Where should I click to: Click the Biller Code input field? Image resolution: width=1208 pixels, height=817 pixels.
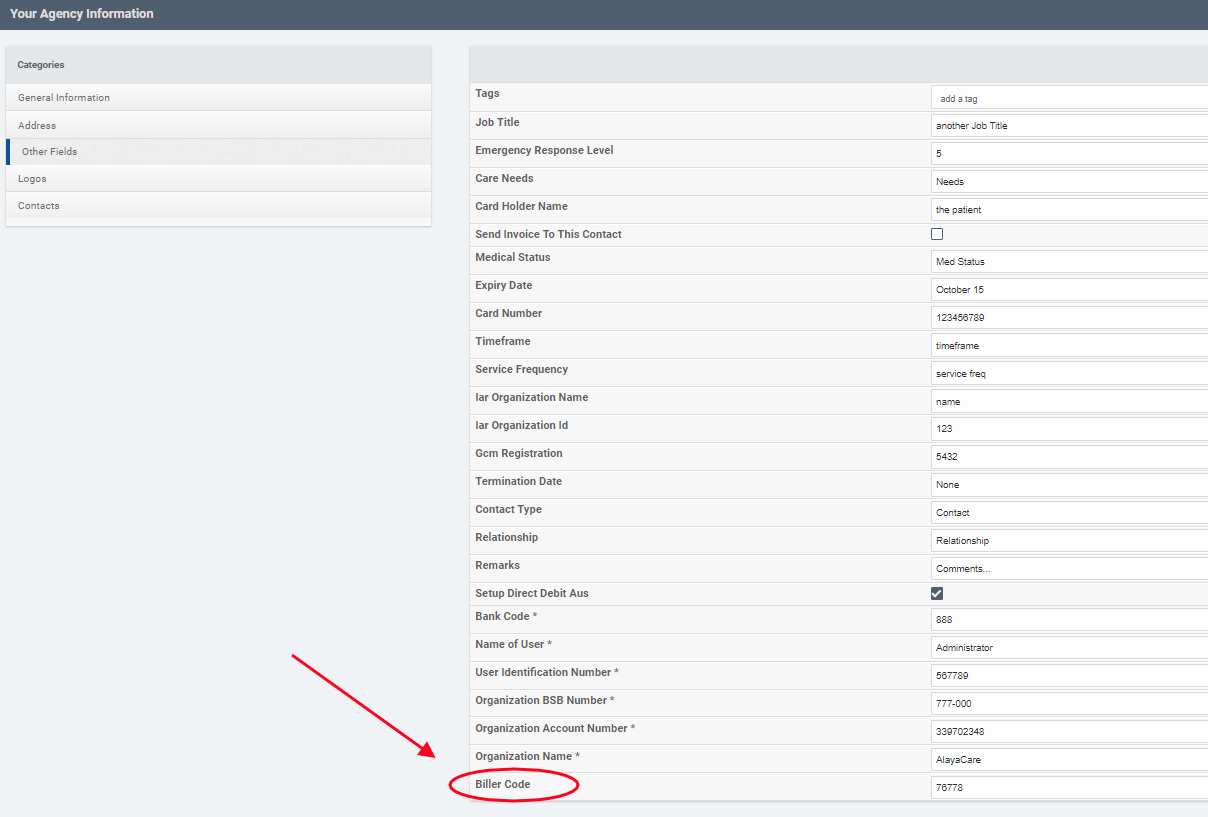point(1068,788)
